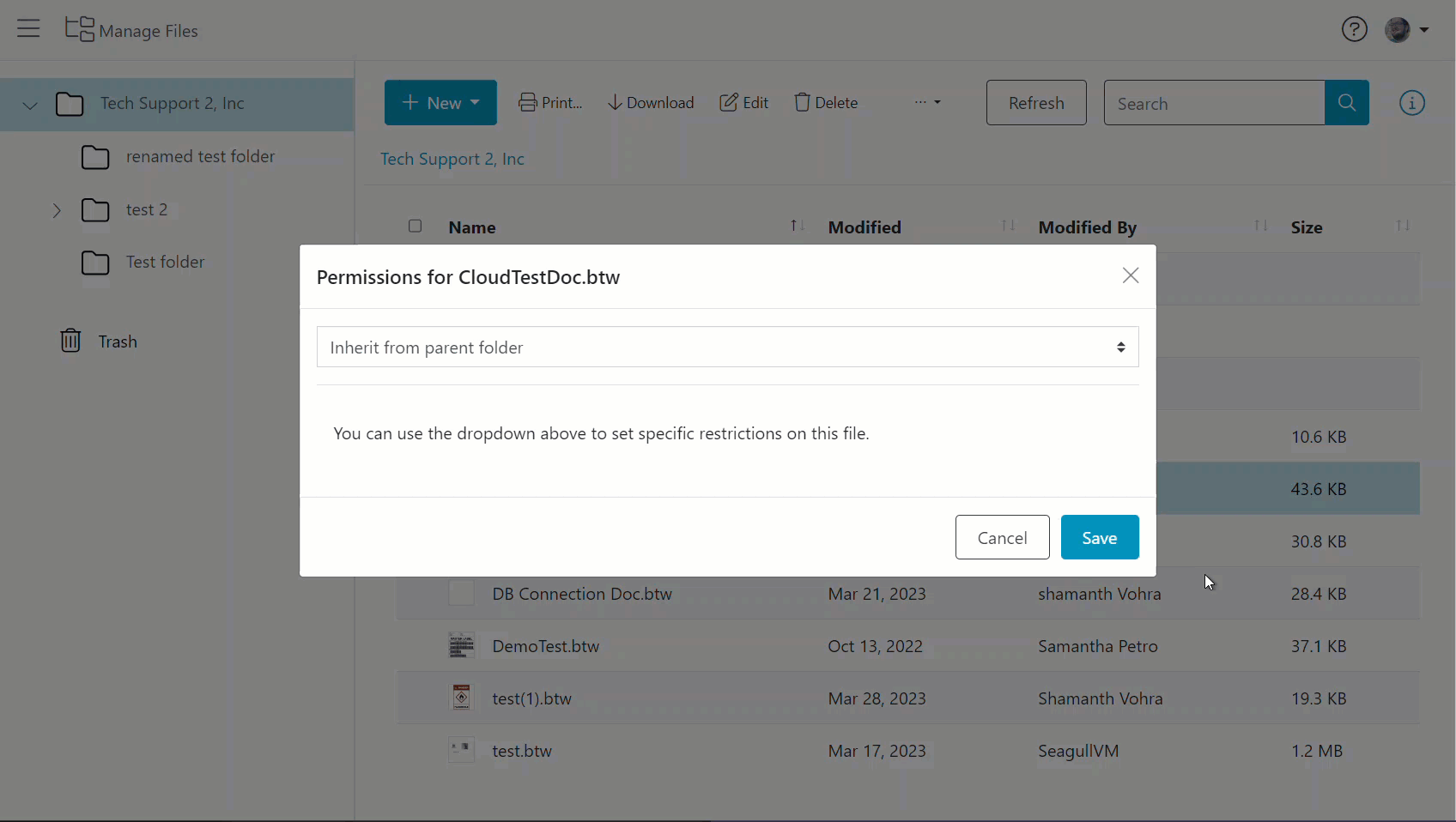Click the test.btw thumbnail icon

[x=462, y=751]
